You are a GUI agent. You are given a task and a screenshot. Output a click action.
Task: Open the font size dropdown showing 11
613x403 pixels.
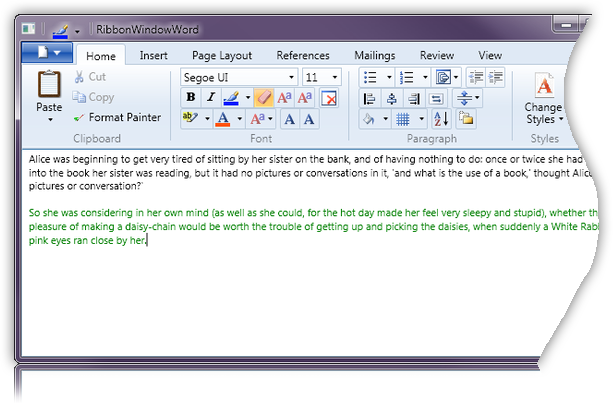[335, 77]
